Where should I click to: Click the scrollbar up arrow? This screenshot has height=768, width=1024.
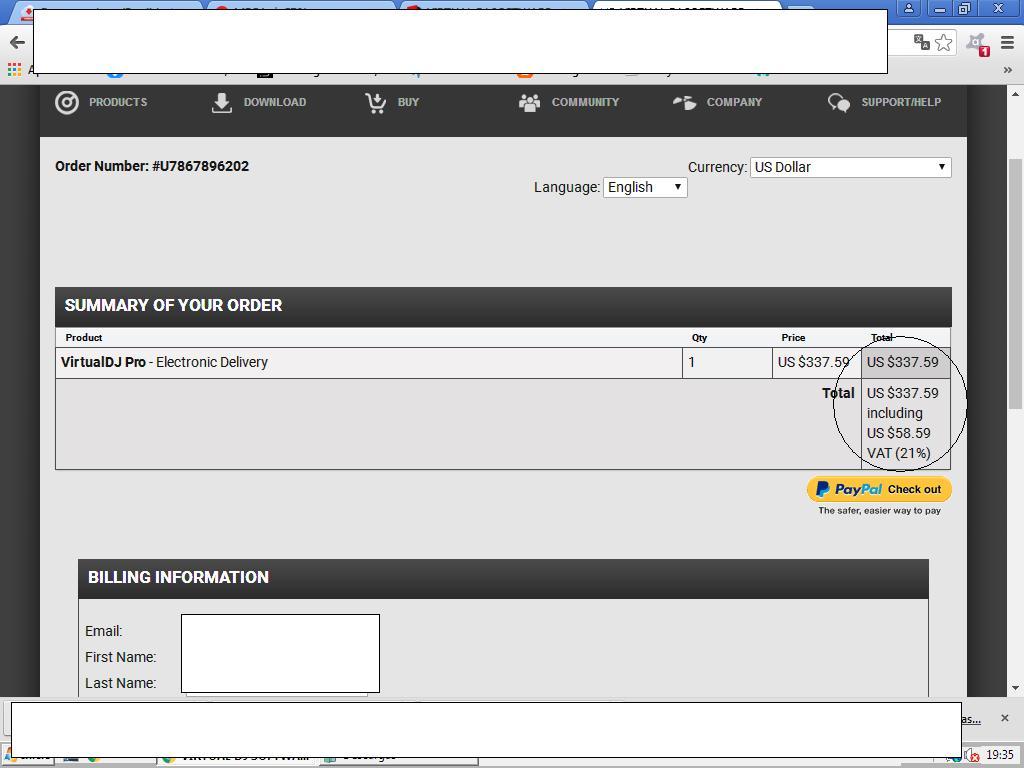click(1015, 95)
